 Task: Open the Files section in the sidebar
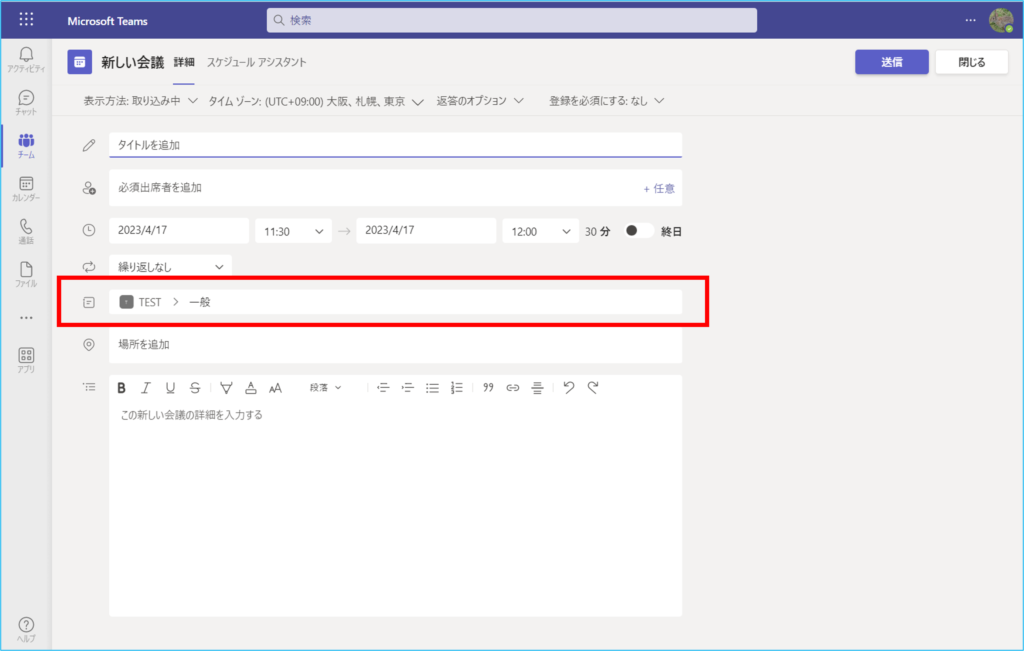(x=26, y=274)
